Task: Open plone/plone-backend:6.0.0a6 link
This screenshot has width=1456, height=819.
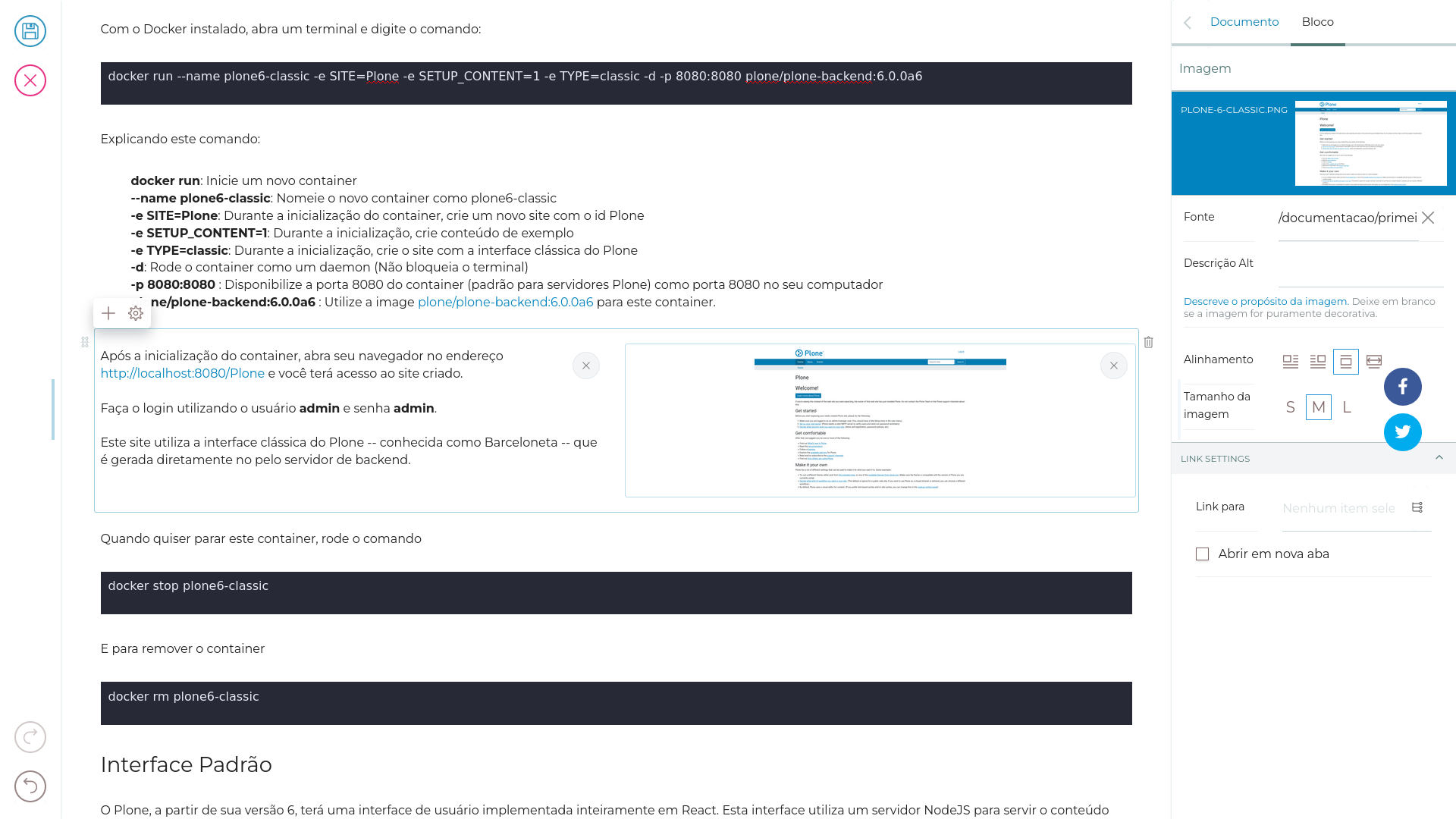Action: pyautogui.click(x=506, y=302)
